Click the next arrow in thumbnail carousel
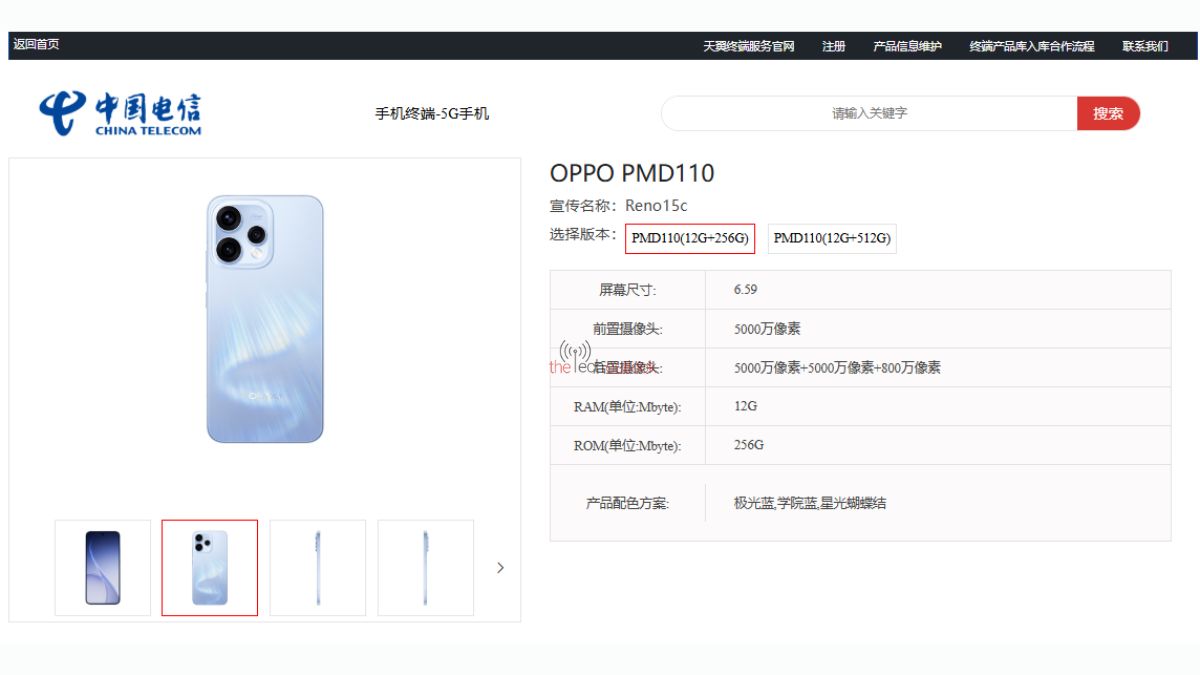Viewport: 1200px width, 675px height. click(500, 568)
